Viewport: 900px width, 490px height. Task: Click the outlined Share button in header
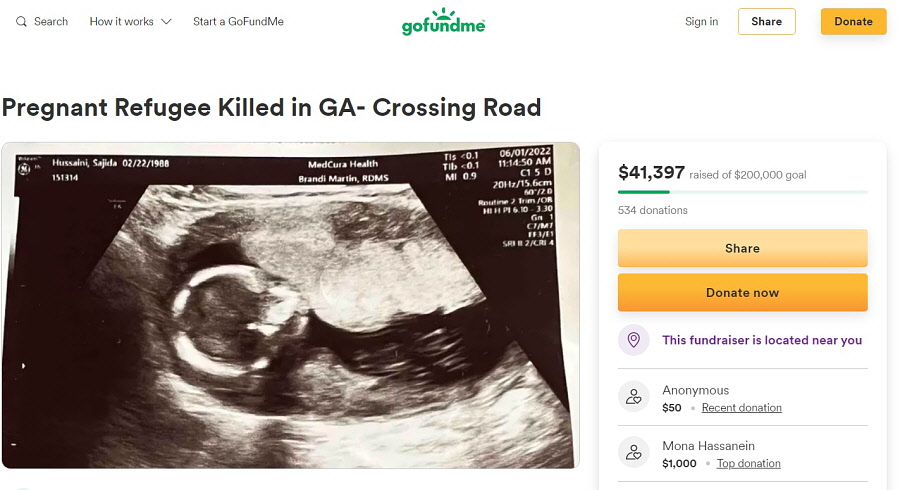click(x=766, y=21)
